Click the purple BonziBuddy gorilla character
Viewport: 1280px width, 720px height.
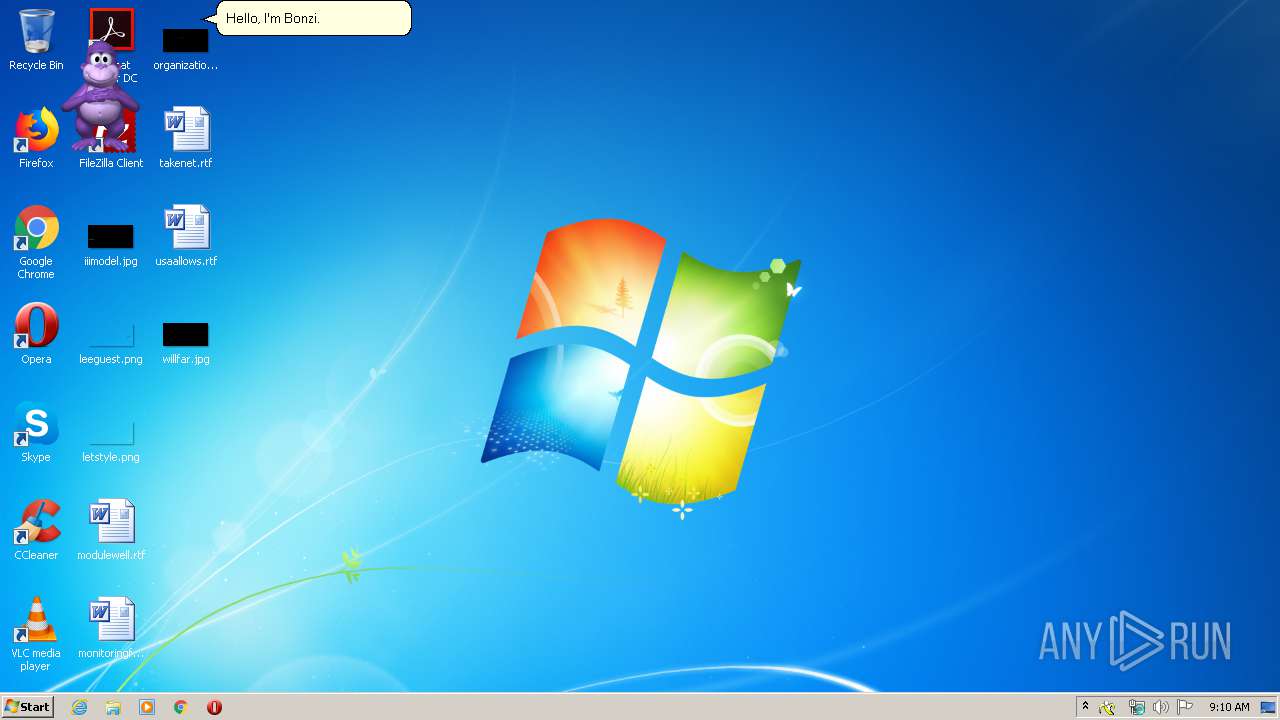[100, 97]
